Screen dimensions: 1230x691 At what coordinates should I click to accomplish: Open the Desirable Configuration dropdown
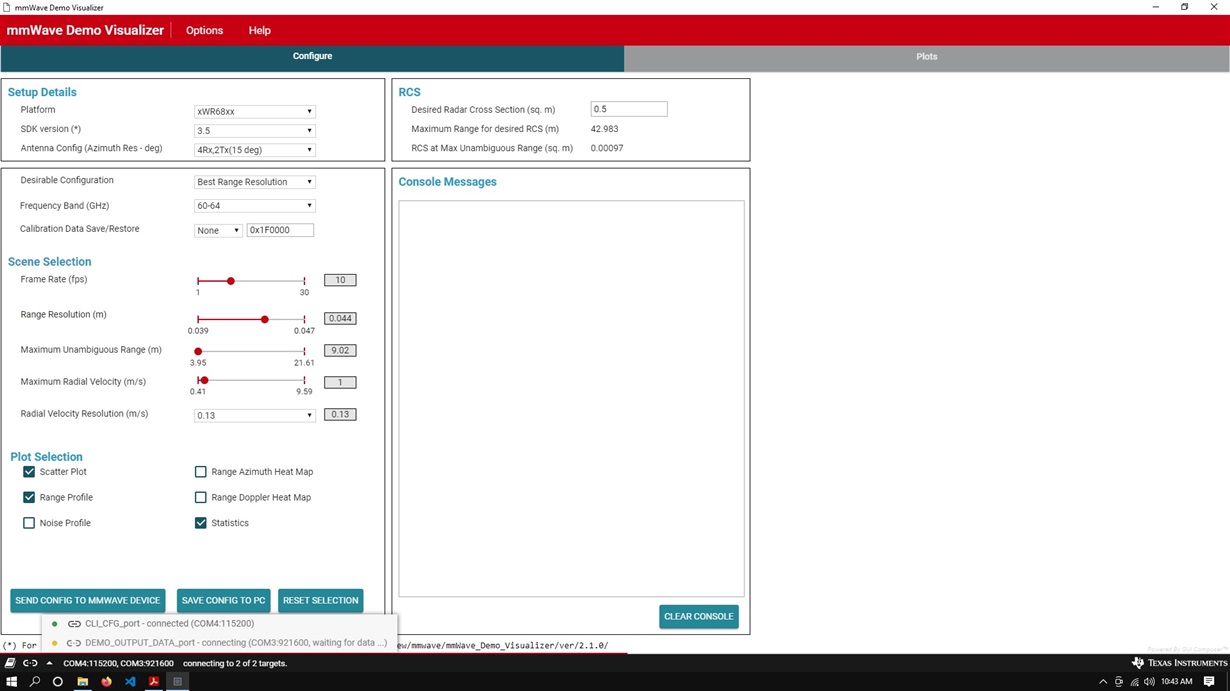coord(255,182)
